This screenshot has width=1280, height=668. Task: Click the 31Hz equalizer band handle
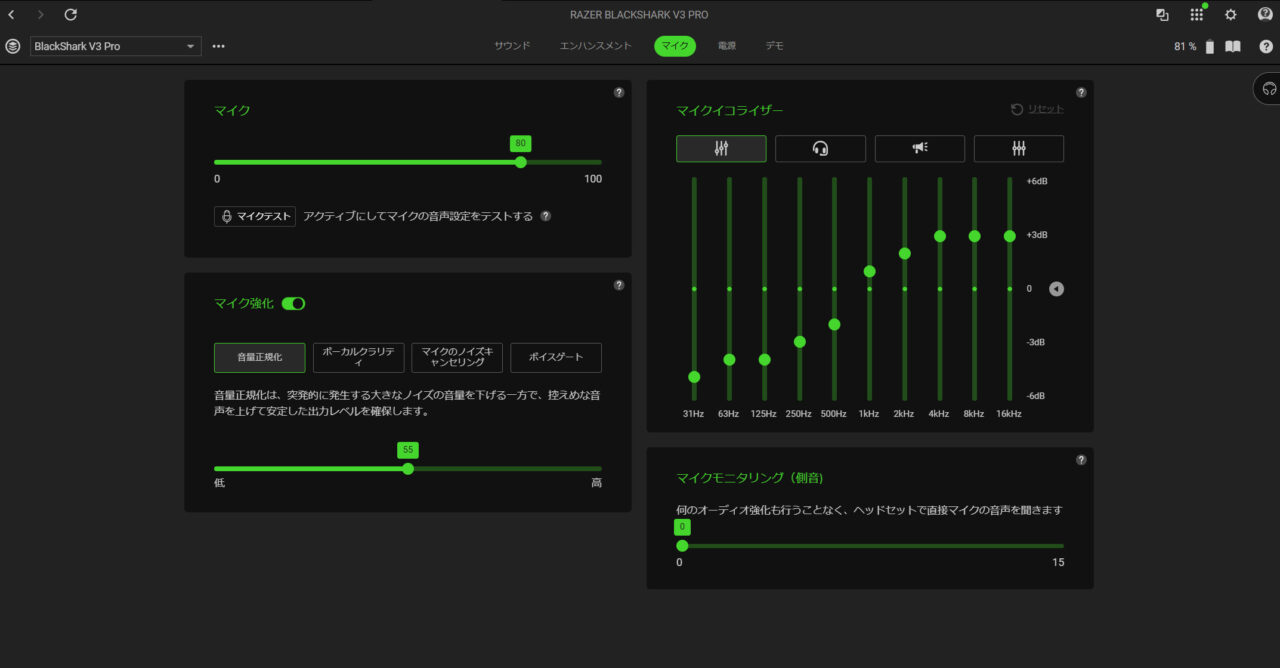(x=694, y=377)
